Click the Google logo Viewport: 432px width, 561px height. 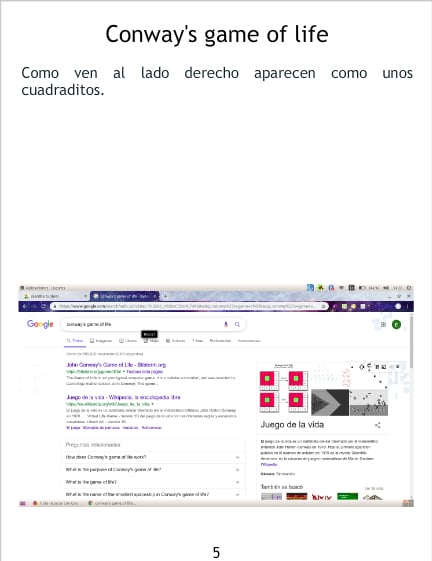click(40, 325)
